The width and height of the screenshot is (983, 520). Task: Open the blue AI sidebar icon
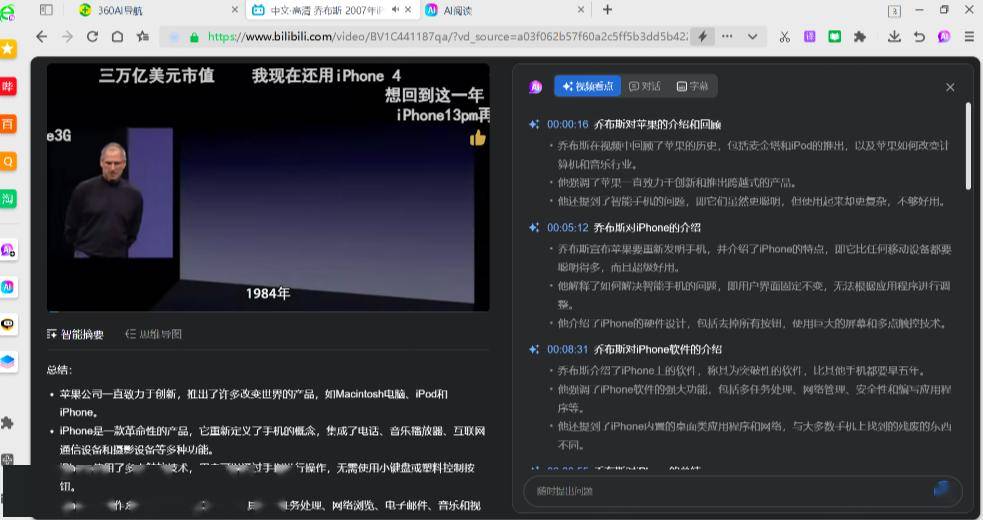(8, 287)
